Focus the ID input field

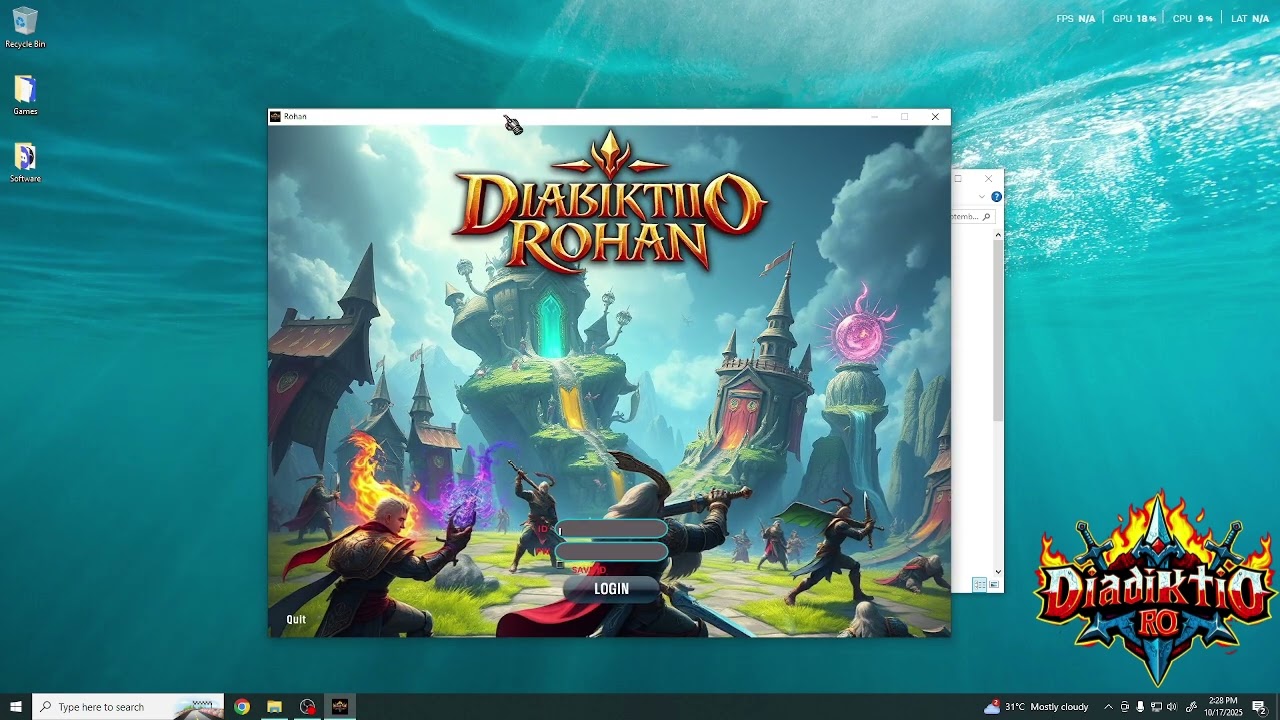pos(611,530)
